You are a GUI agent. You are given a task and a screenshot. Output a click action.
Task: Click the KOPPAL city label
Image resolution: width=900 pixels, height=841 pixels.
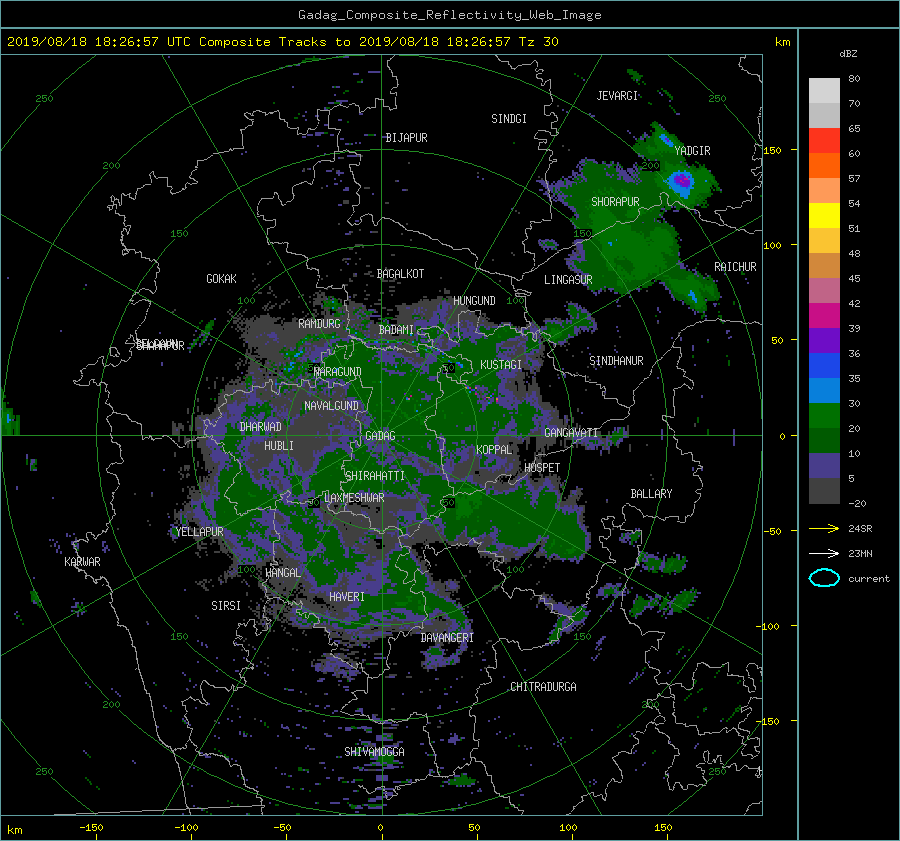(x=494, y=450)
